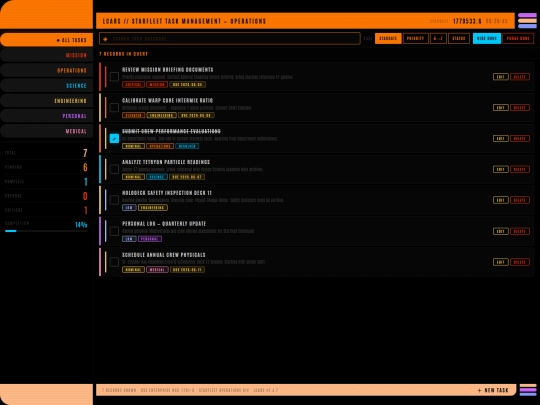Click the Elevated tag on Calibrate Warp Core
This screenshot has height=405, width=540.
[133, 115]
